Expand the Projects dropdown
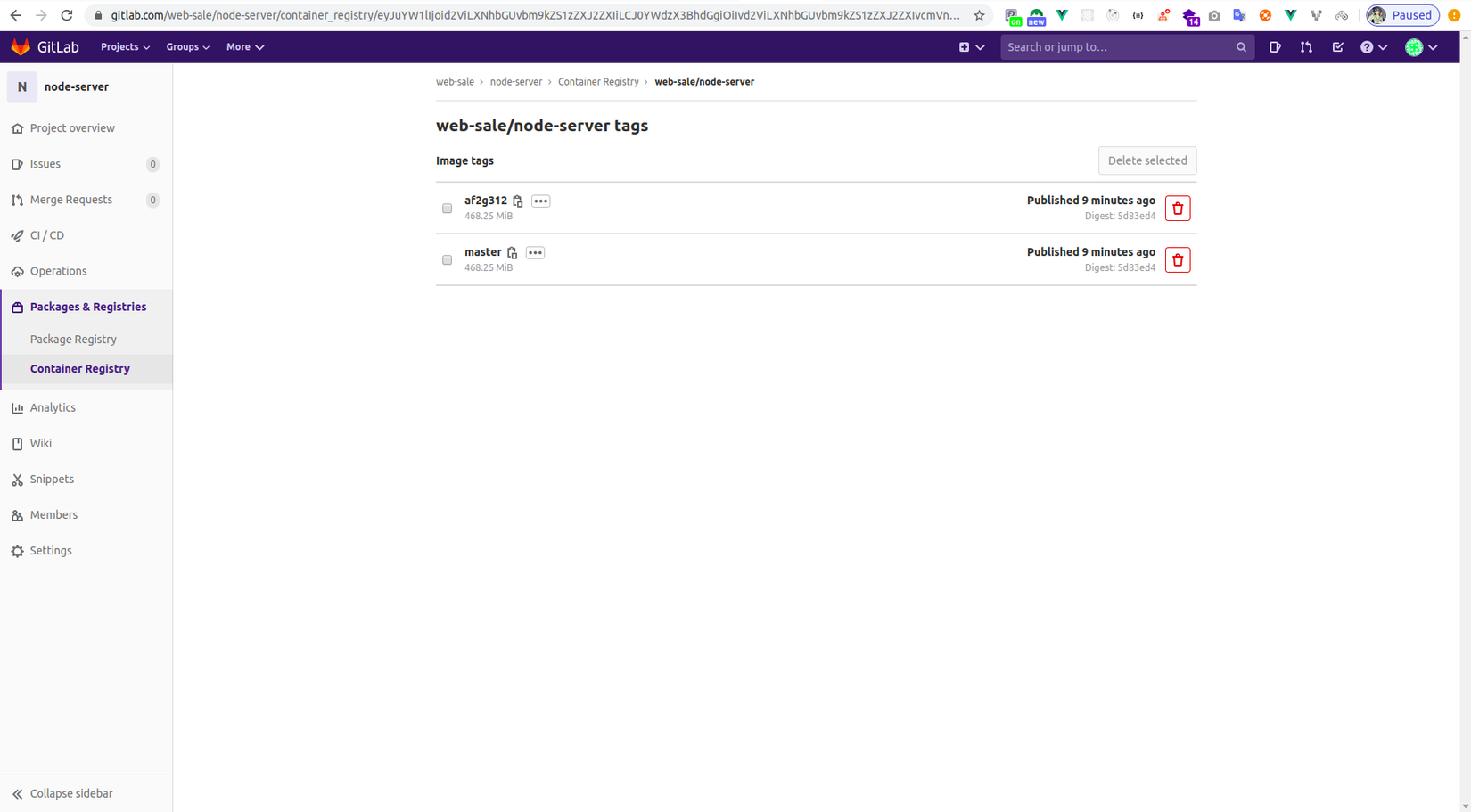The height and width of the screenshot is (812, 1471). click(125, 47)
